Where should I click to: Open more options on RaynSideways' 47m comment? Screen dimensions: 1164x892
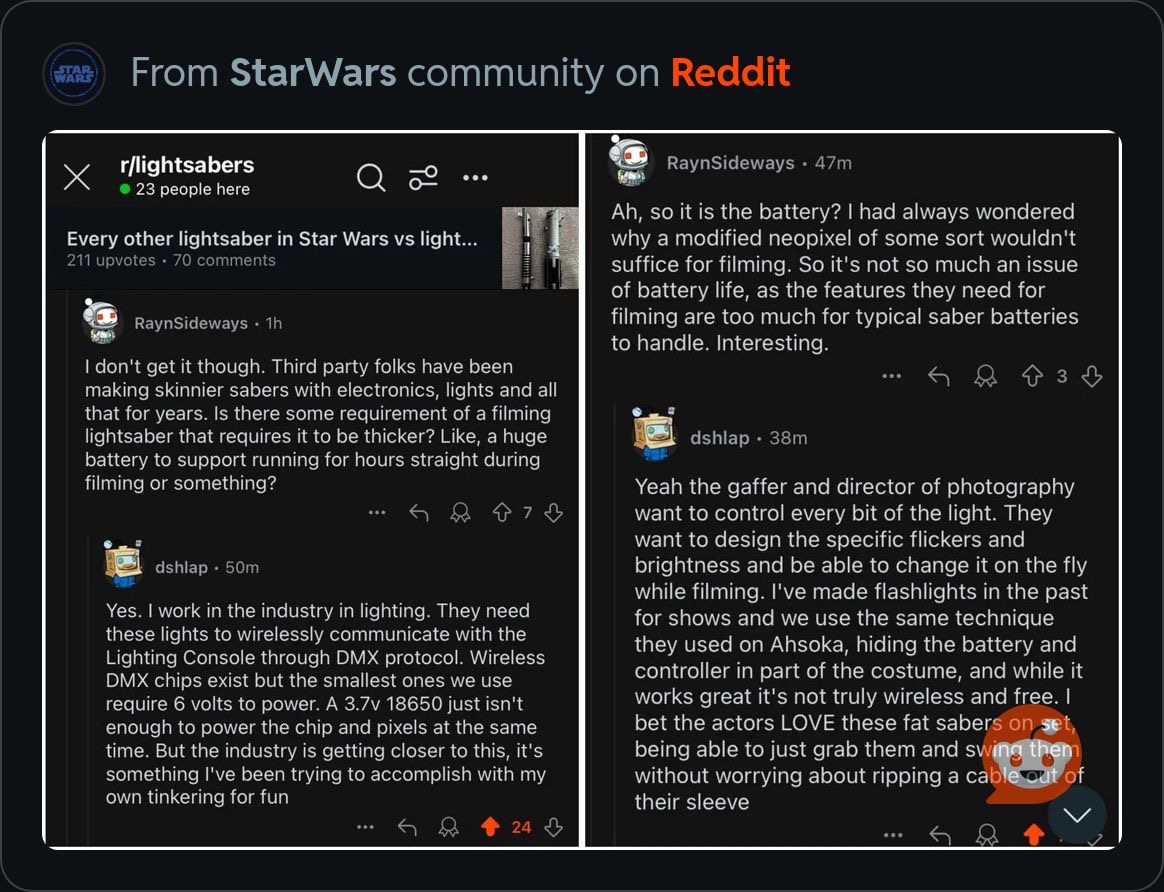tap(892, 376)
